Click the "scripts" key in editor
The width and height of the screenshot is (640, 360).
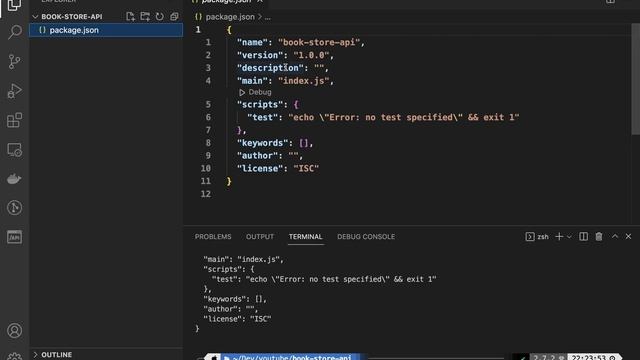click(260, 104)
